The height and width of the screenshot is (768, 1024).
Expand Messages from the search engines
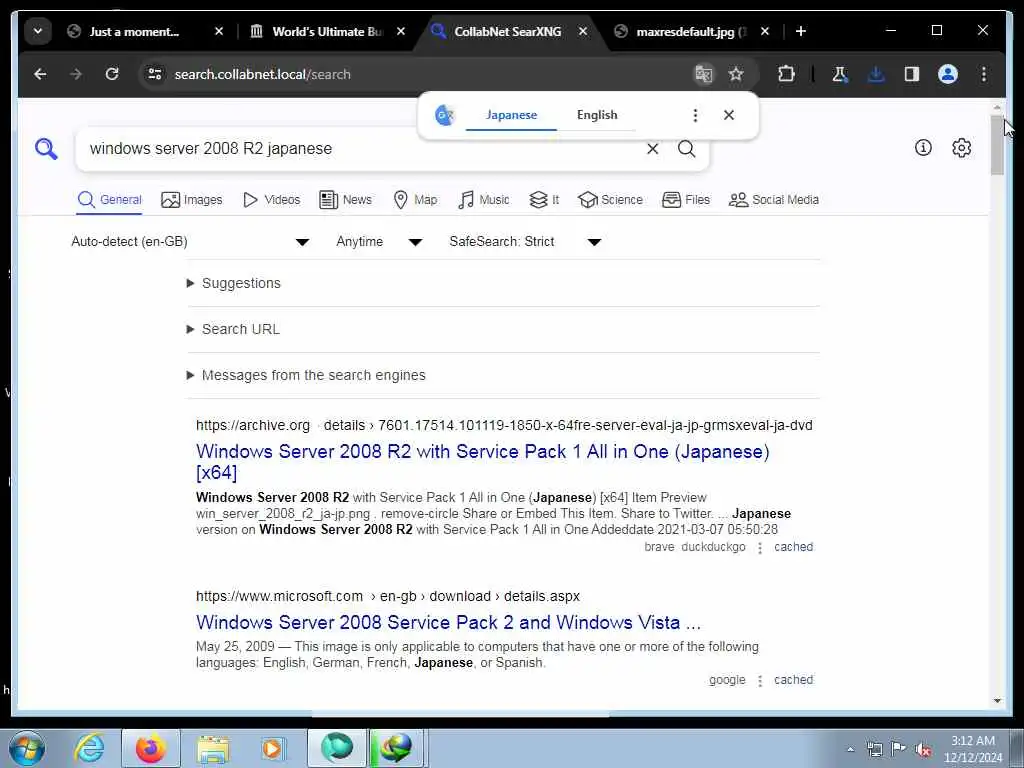tap(306, 376)
